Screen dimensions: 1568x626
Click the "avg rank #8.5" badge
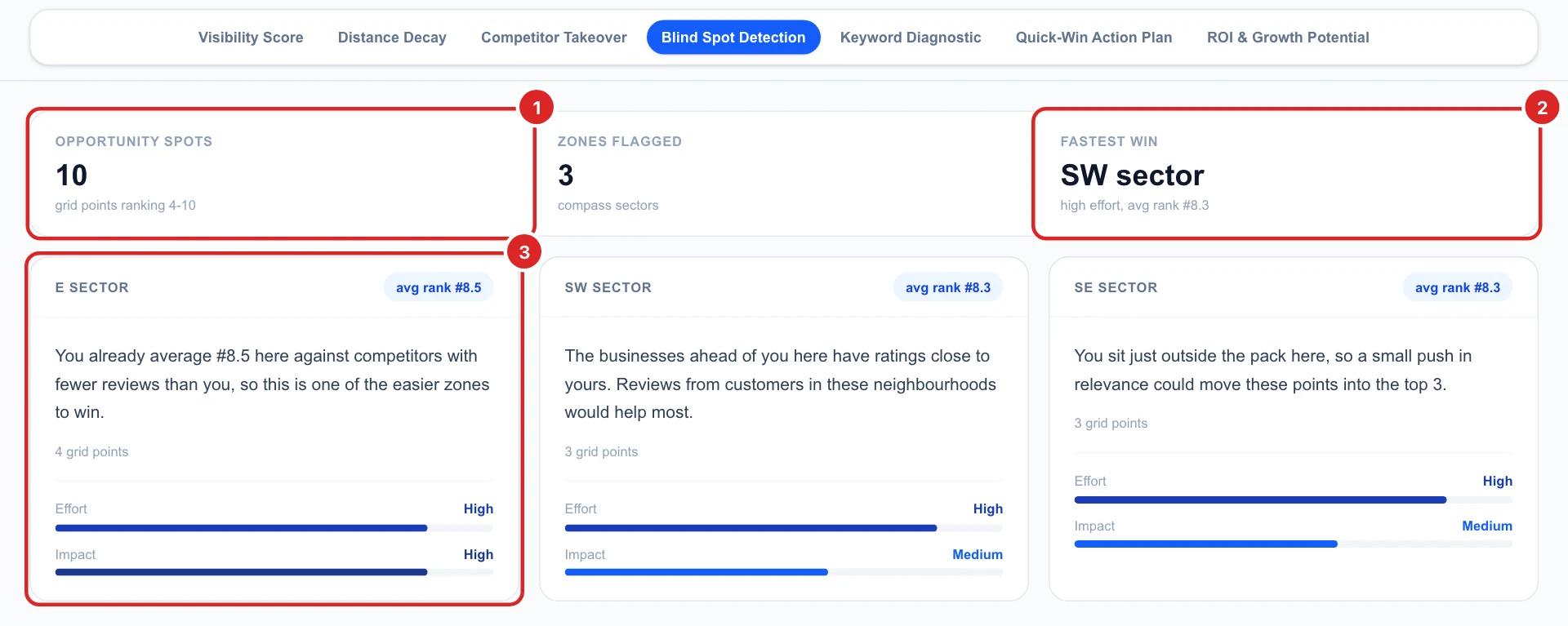tap(439, 287)
